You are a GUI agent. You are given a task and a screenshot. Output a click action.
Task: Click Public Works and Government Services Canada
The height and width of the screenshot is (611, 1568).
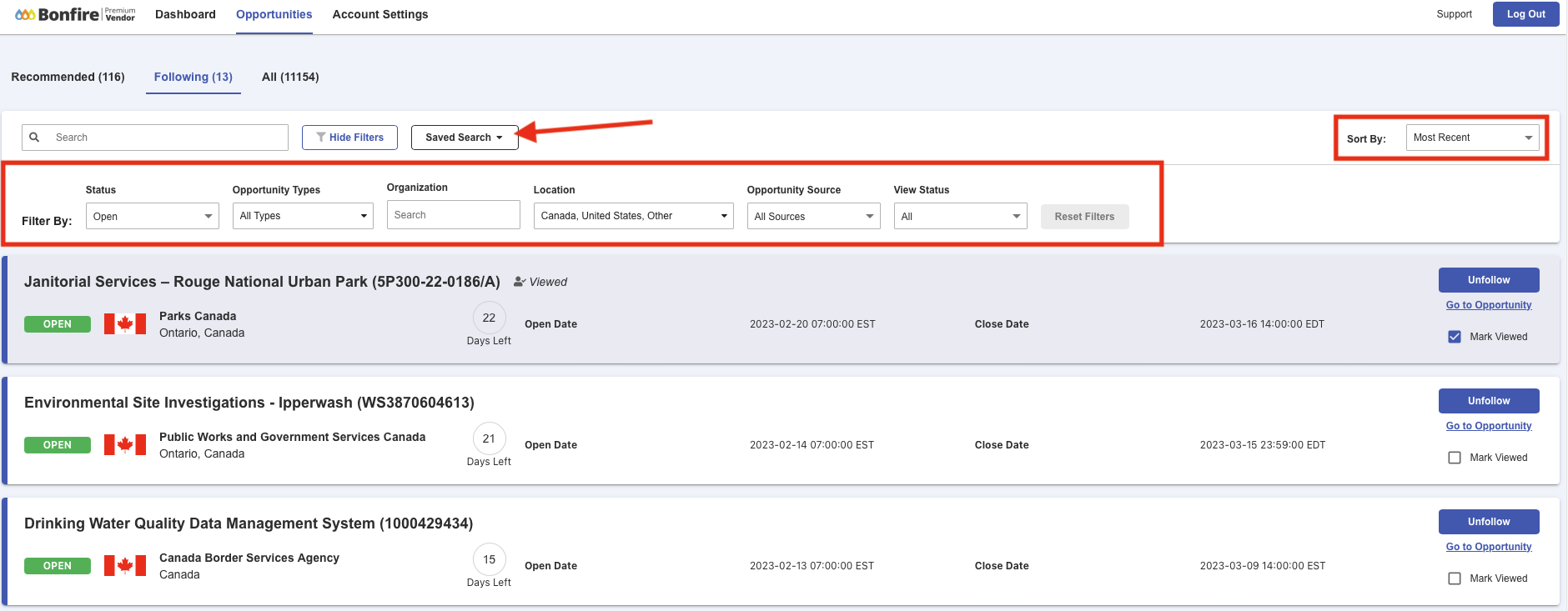pyautogui.click(x=293, y=437)
